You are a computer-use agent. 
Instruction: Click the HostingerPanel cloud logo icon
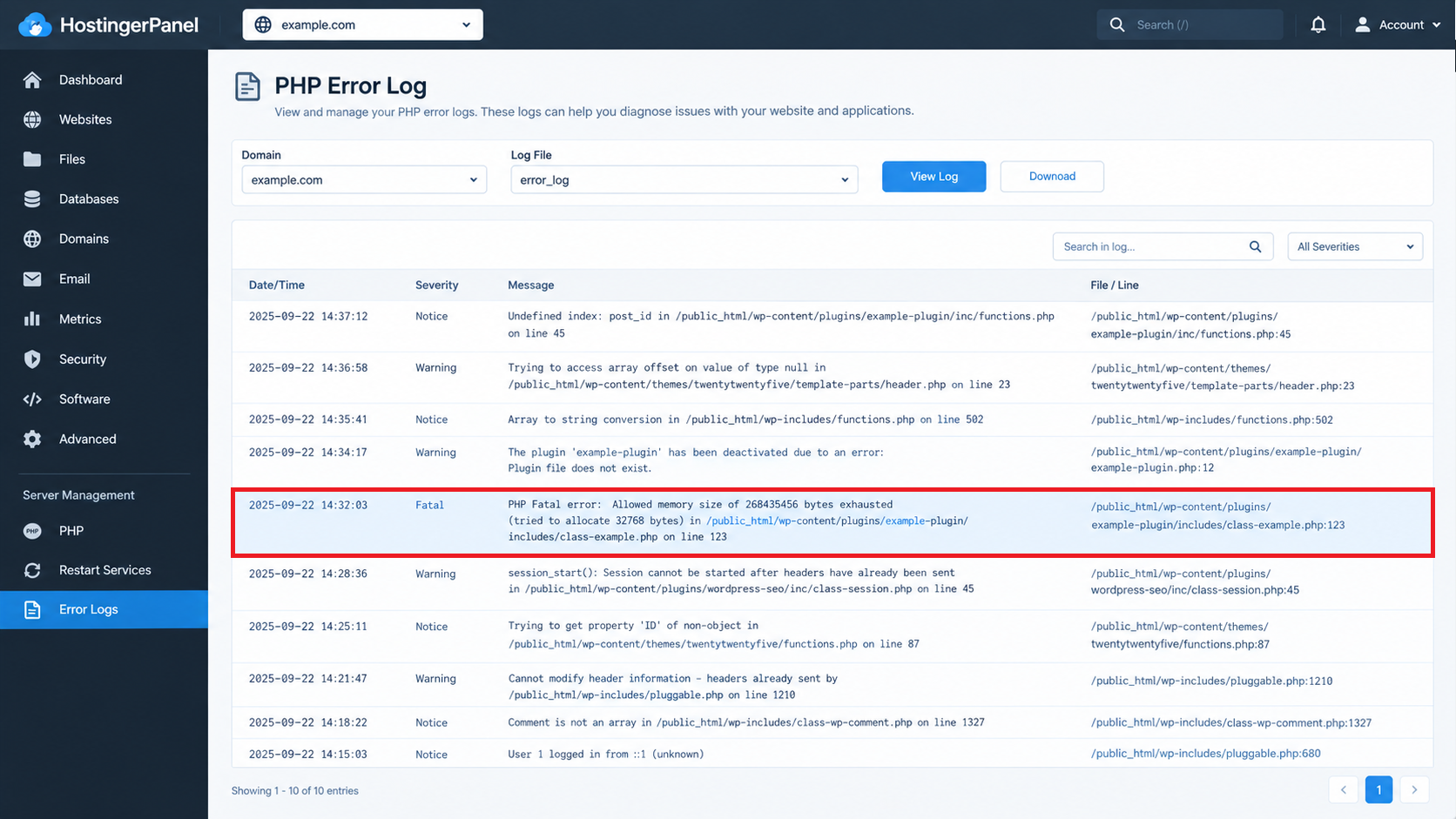click(35, 24)
